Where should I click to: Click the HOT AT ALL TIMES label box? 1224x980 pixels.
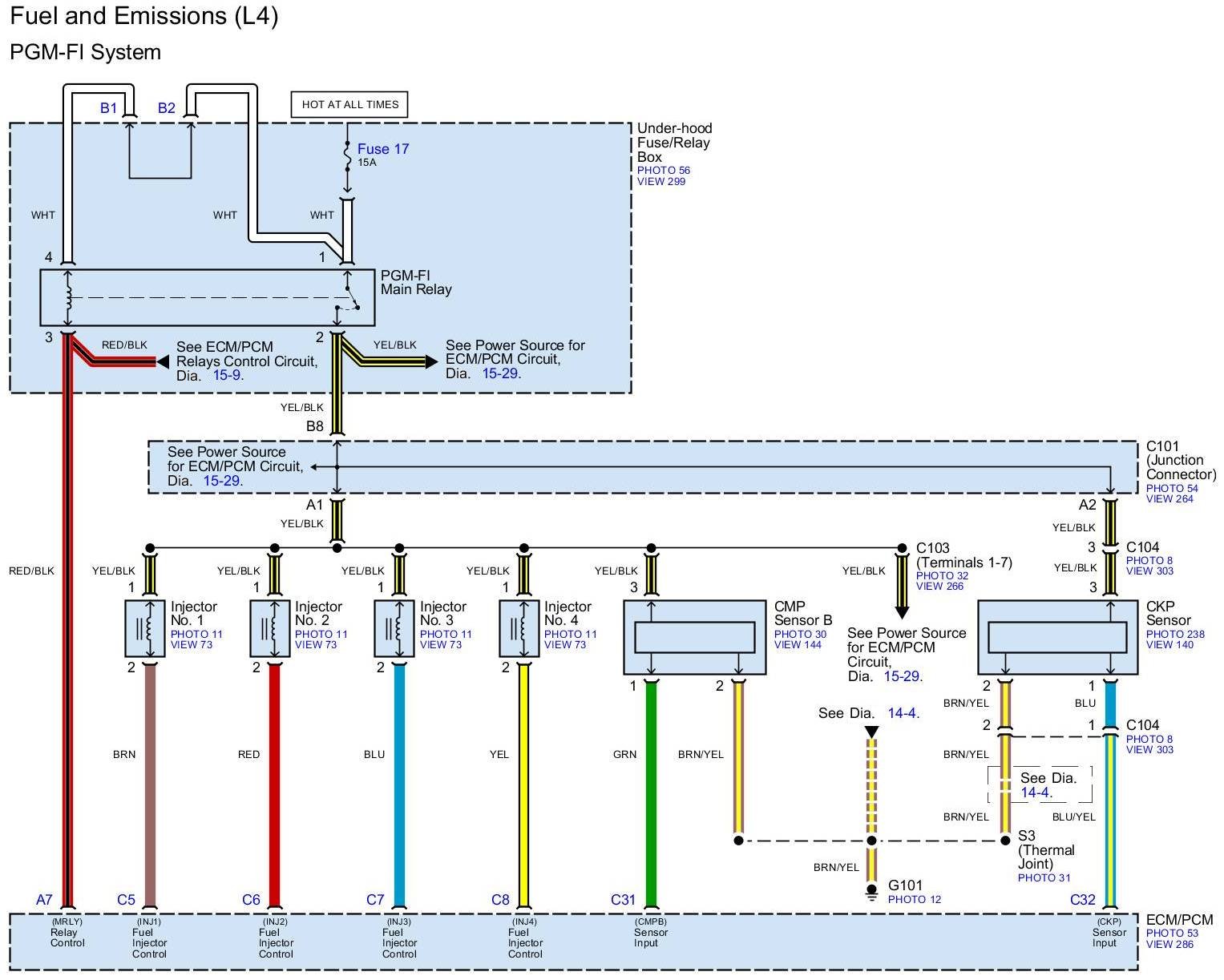[x=349, y=104]
